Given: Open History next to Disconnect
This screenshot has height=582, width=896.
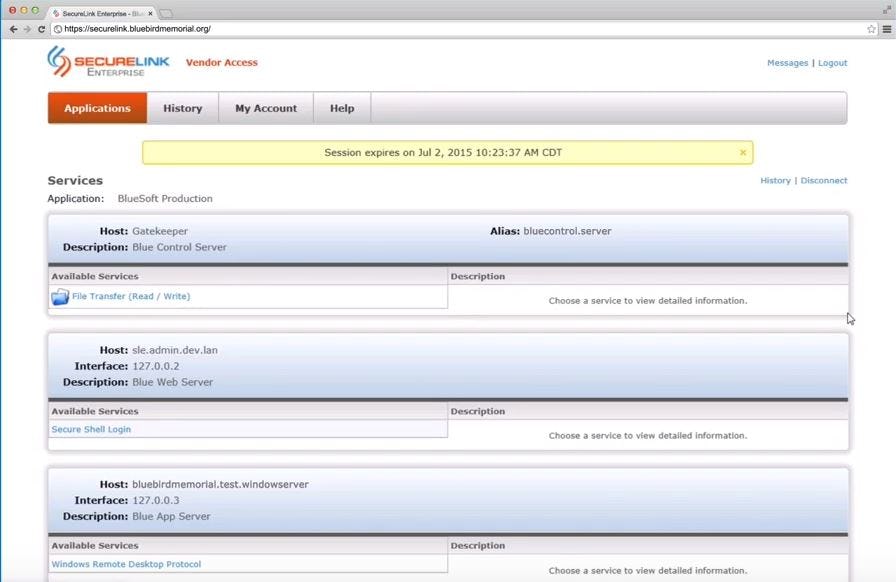Looking at the screenshot, I should pos(775,180).
